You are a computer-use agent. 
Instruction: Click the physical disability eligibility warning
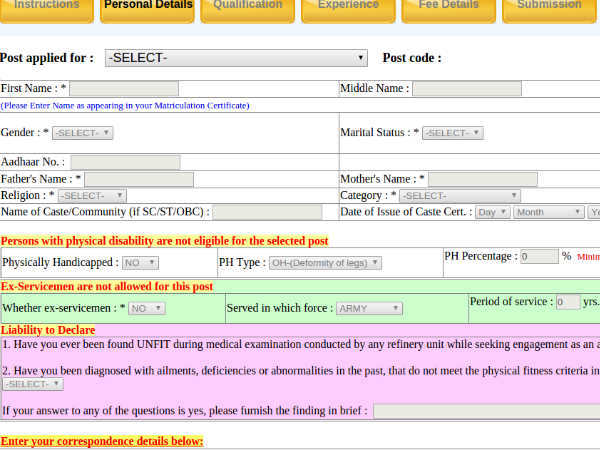click(164, 241)
